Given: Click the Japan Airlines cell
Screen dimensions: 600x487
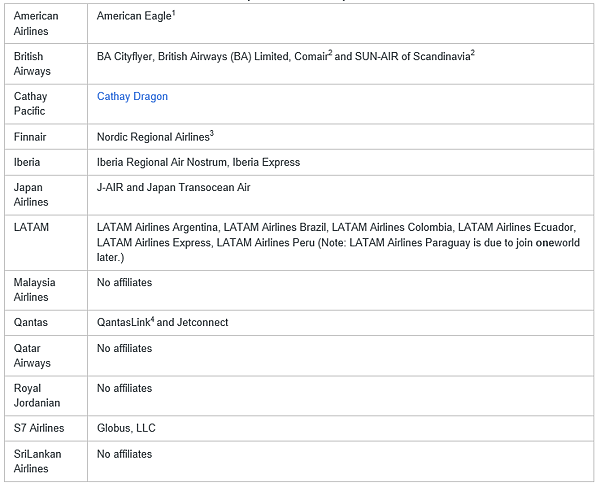Looking at the screenshot, I should click(x=46, y=195).
